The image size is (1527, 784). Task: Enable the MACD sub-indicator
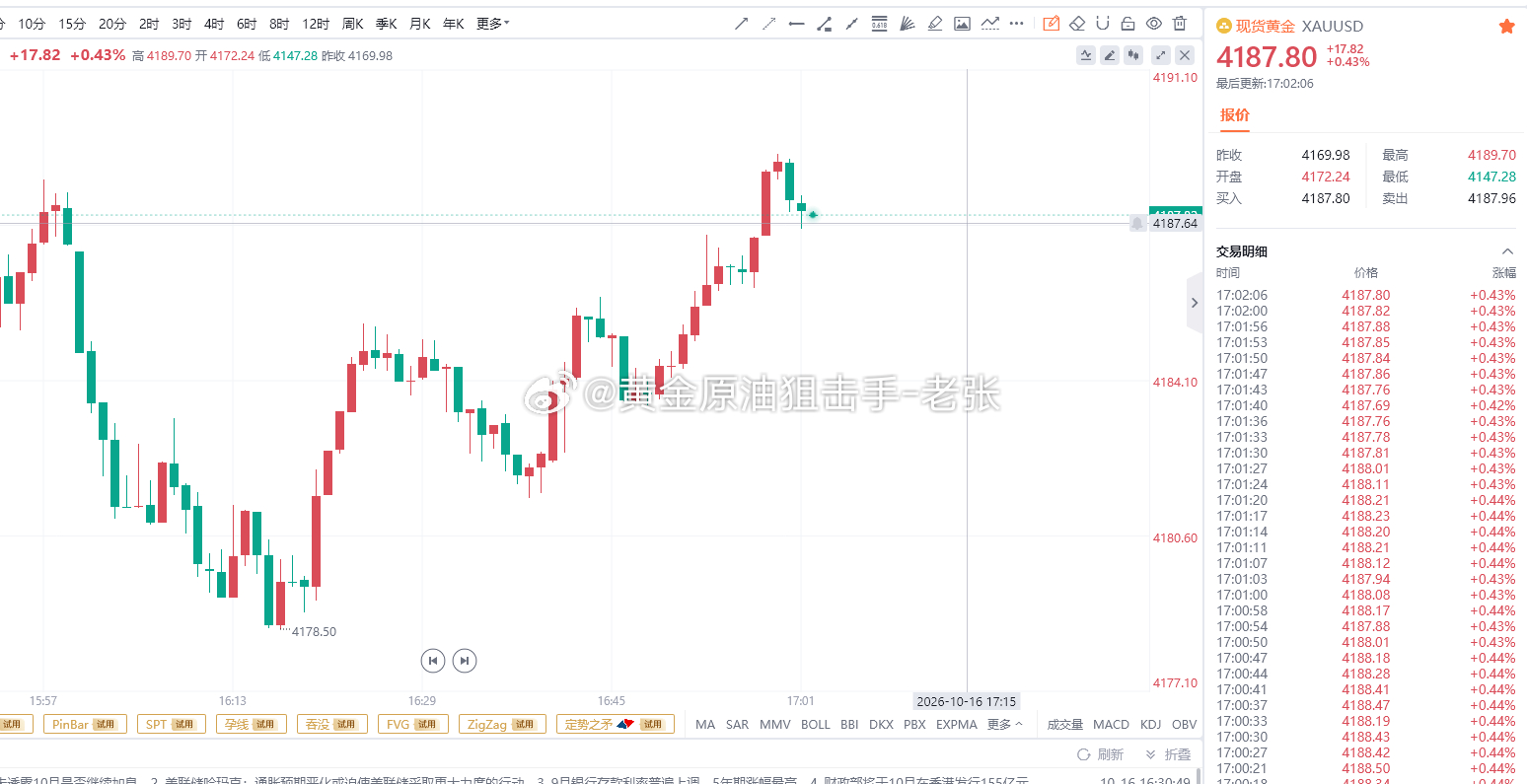[x=1111, y=724]
